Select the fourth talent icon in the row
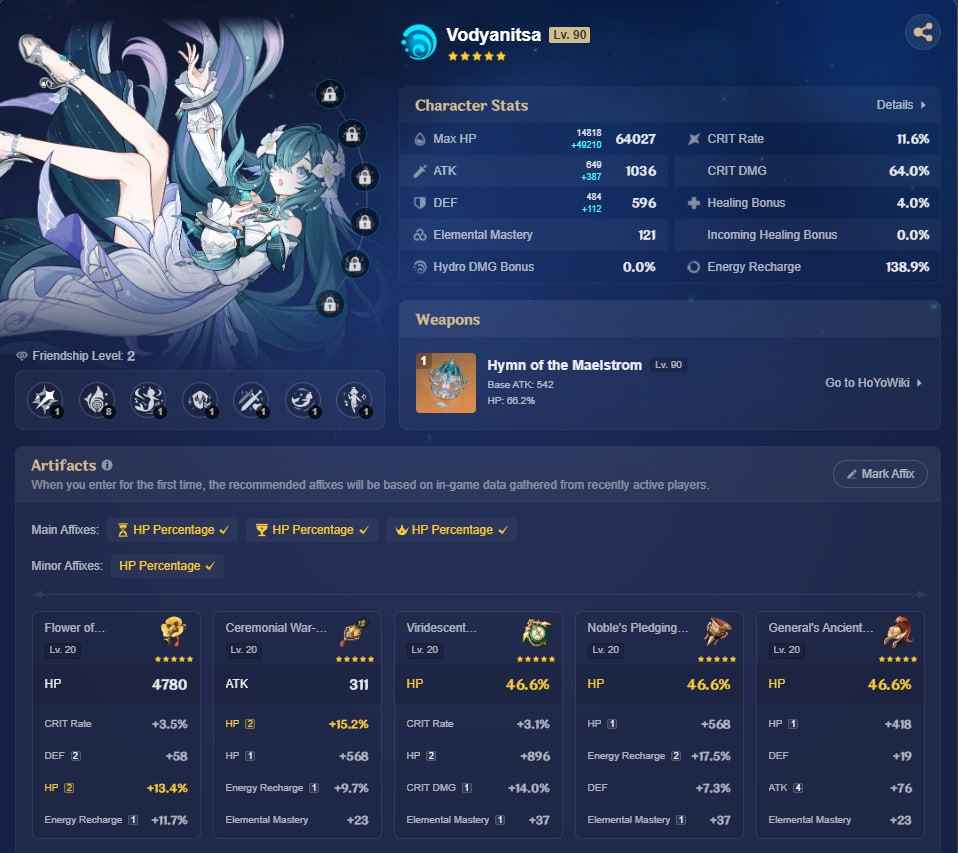The height and width of the screenshot is (853, 958). 200,400
